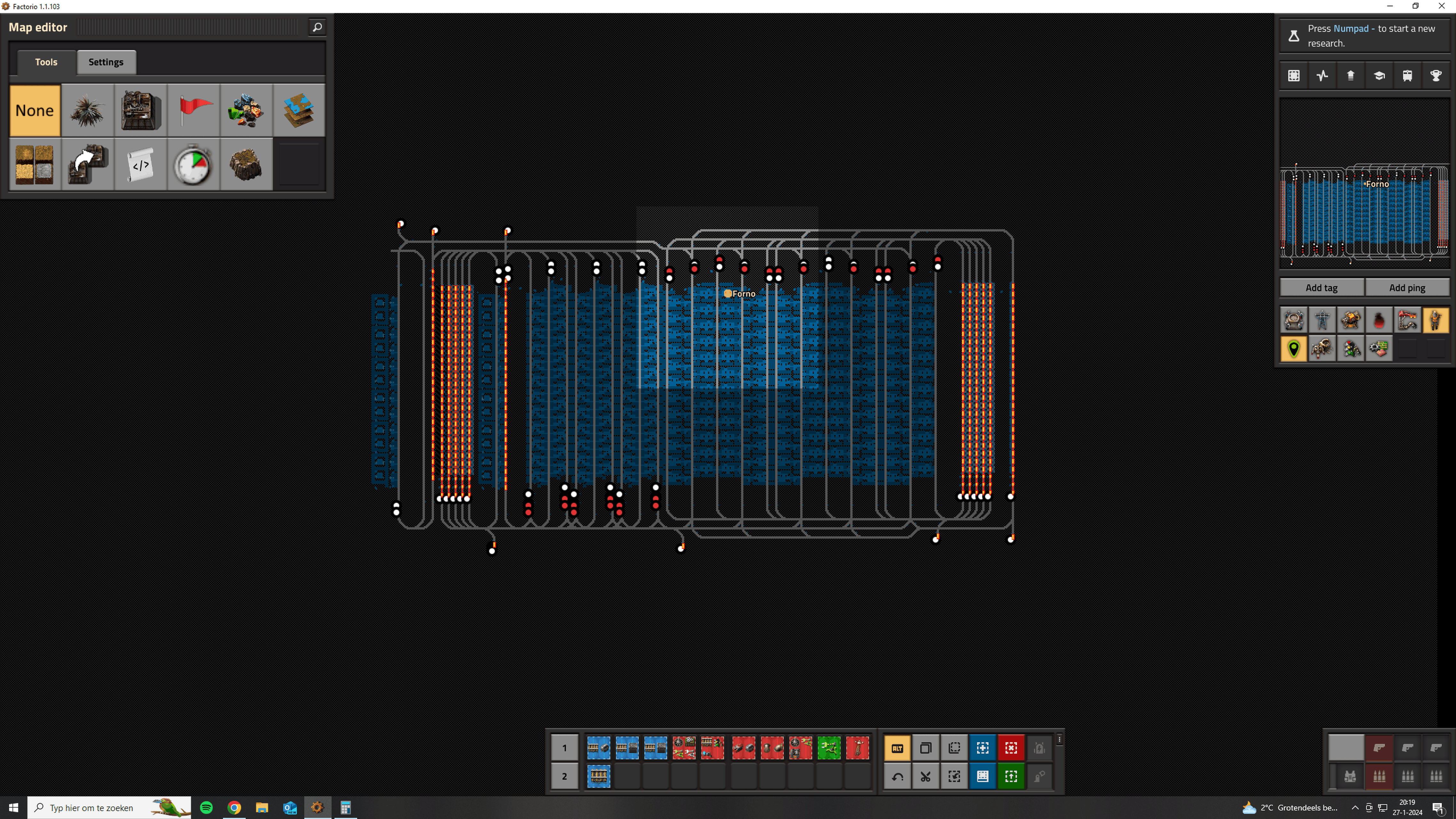This screenshot has height=819, width=1456.
Task: Select the entities editor tool
Action: click(x=140, y=110)
